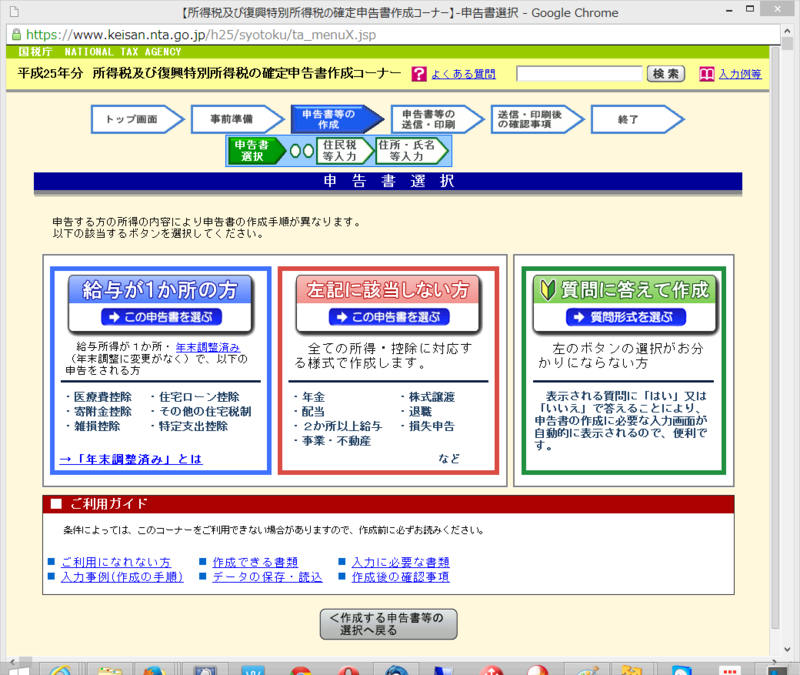Select the 申告書等の作成 step
800x675 pixels.
click(337, 119)
